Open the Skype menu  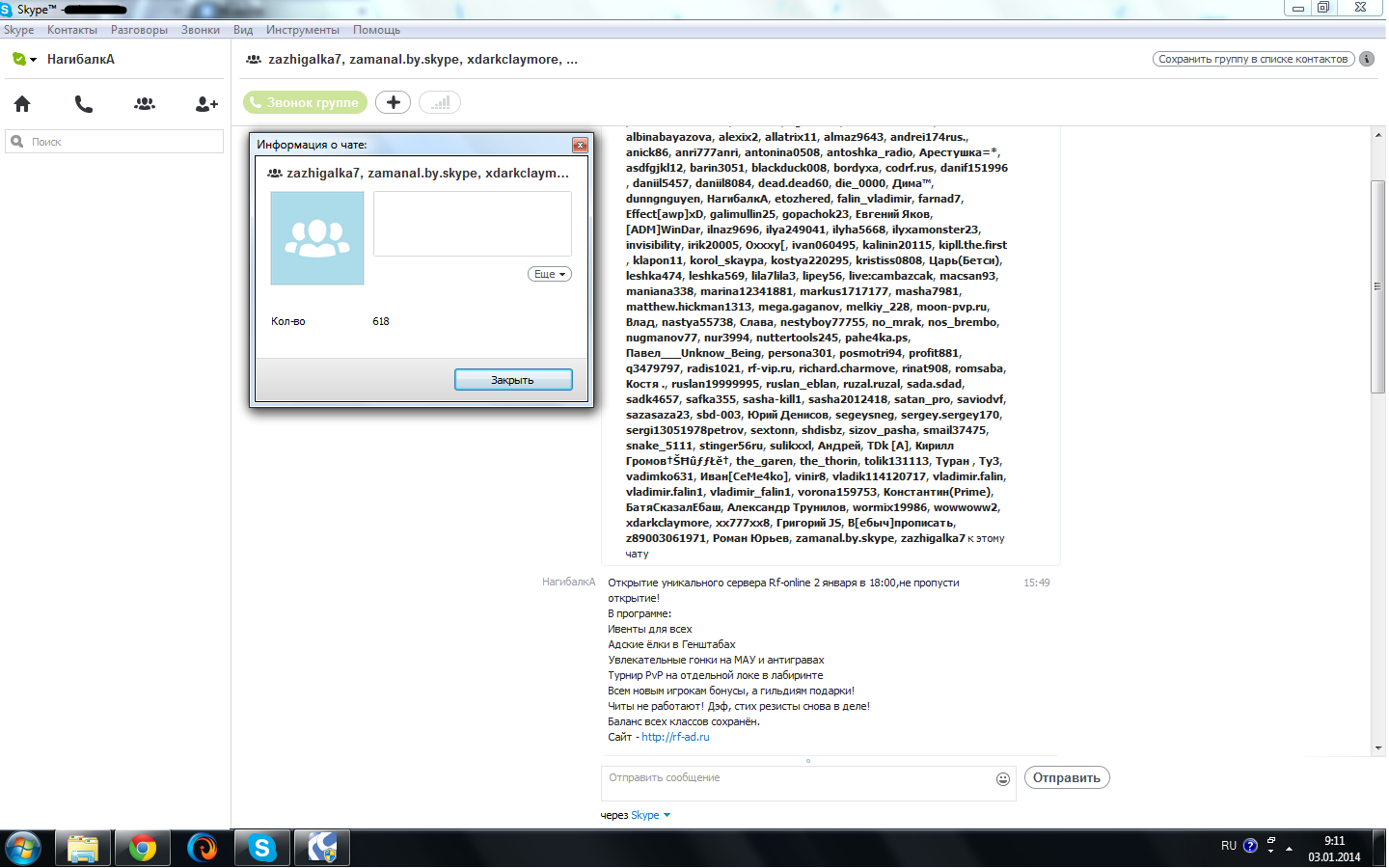coord(18,30)
